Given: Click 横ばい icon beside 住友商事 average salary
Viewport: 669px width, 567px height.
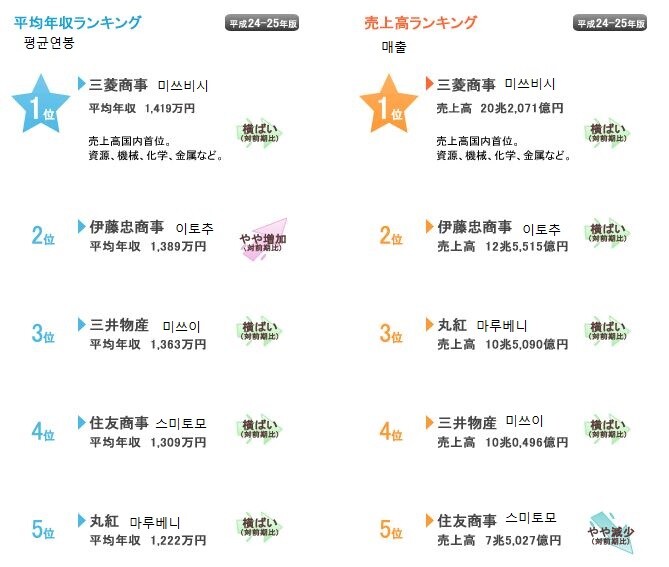Looking at the screenshot, I should tap(259, 429).
